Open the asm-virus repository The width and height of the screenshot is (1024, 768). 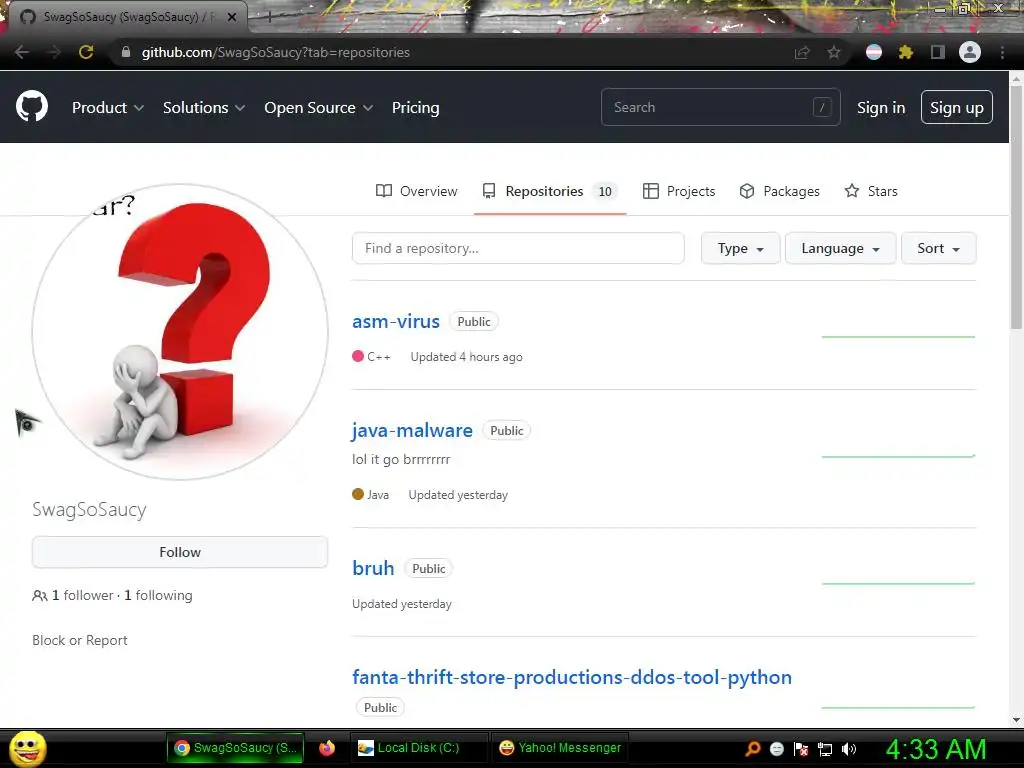point(396,321)
